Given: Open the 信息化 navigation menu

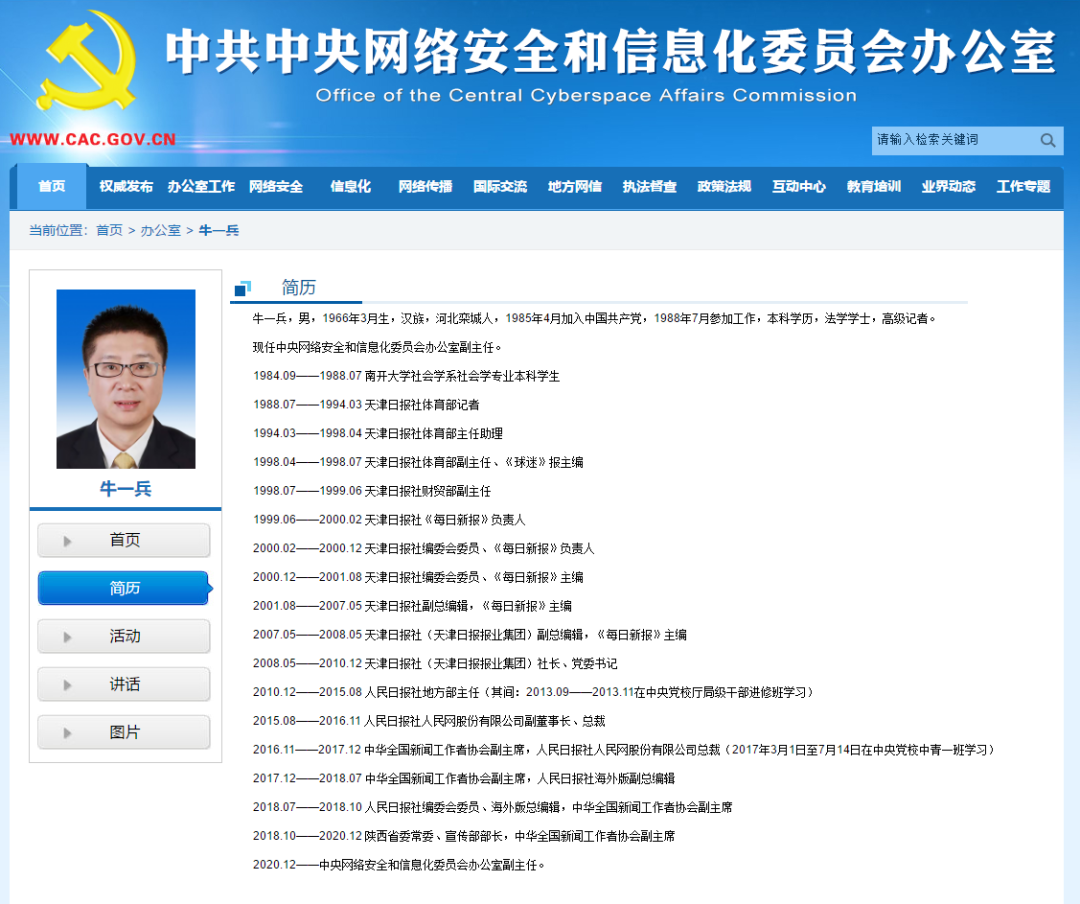Looking at the screenshot, I should pos(351,186).
